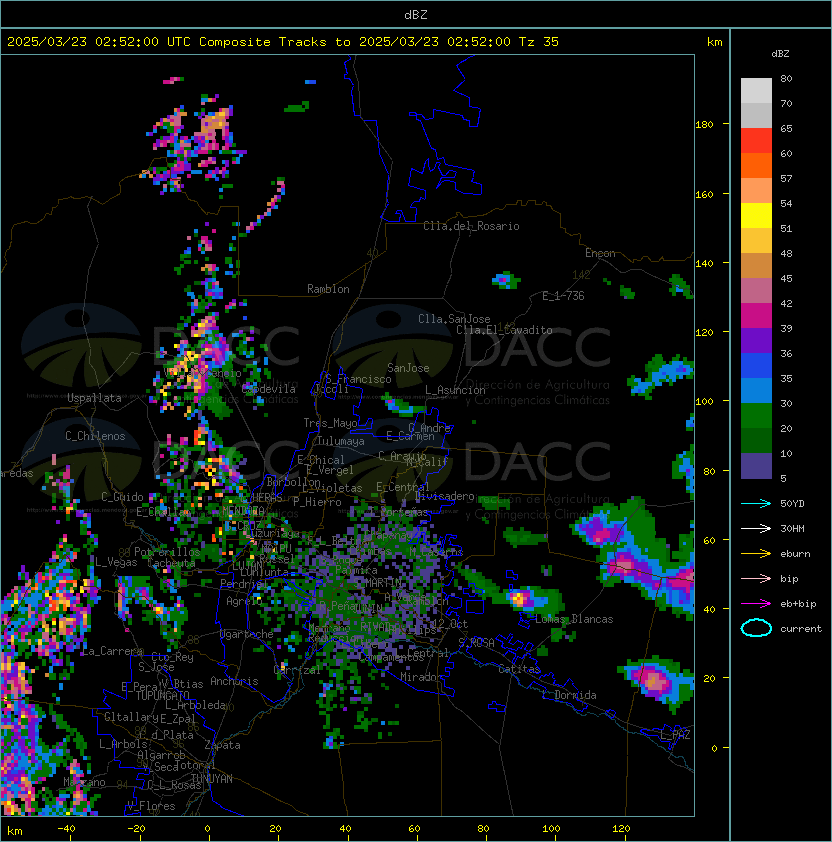Select the purple swatch between labels 39 and 36

click(x=756, y=341)
